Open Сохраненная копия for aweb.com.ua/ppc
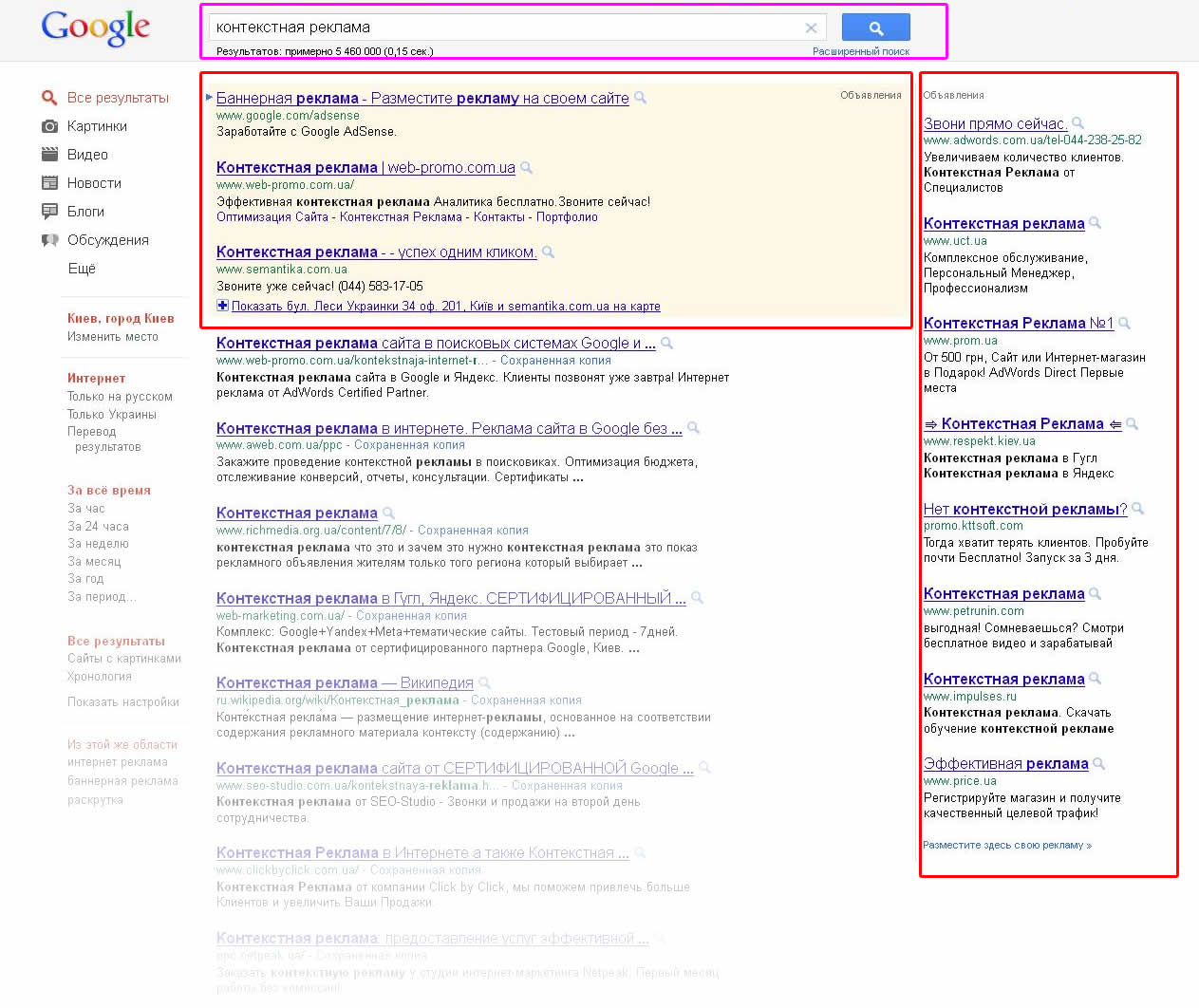This screenshot has height=1008, width=1199. pyautogui.click(x=410, y=445)
